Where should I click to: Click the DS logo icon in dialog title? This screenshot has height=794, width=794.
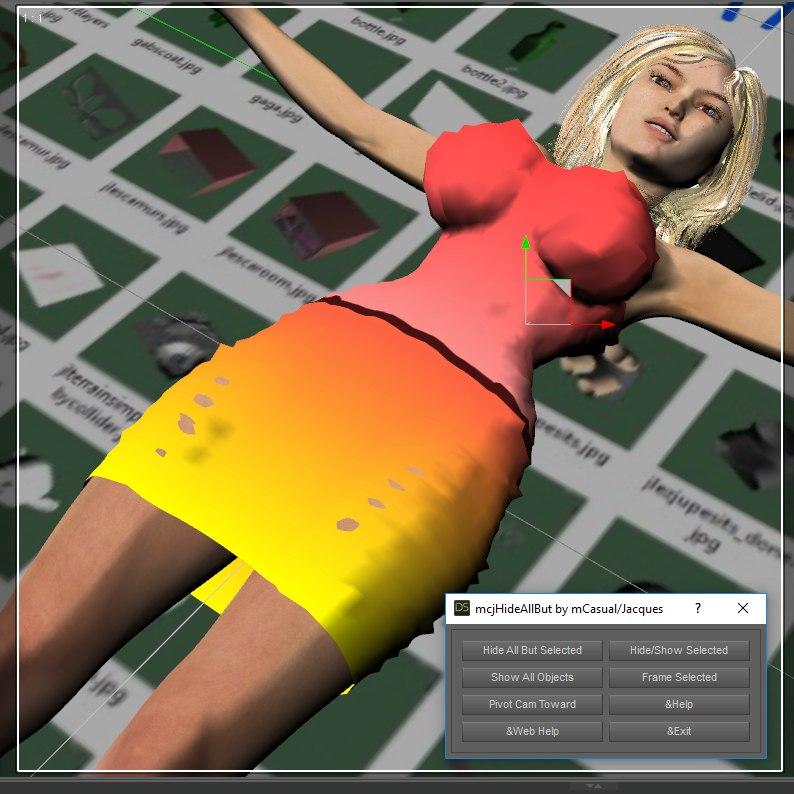coord(462,608)
